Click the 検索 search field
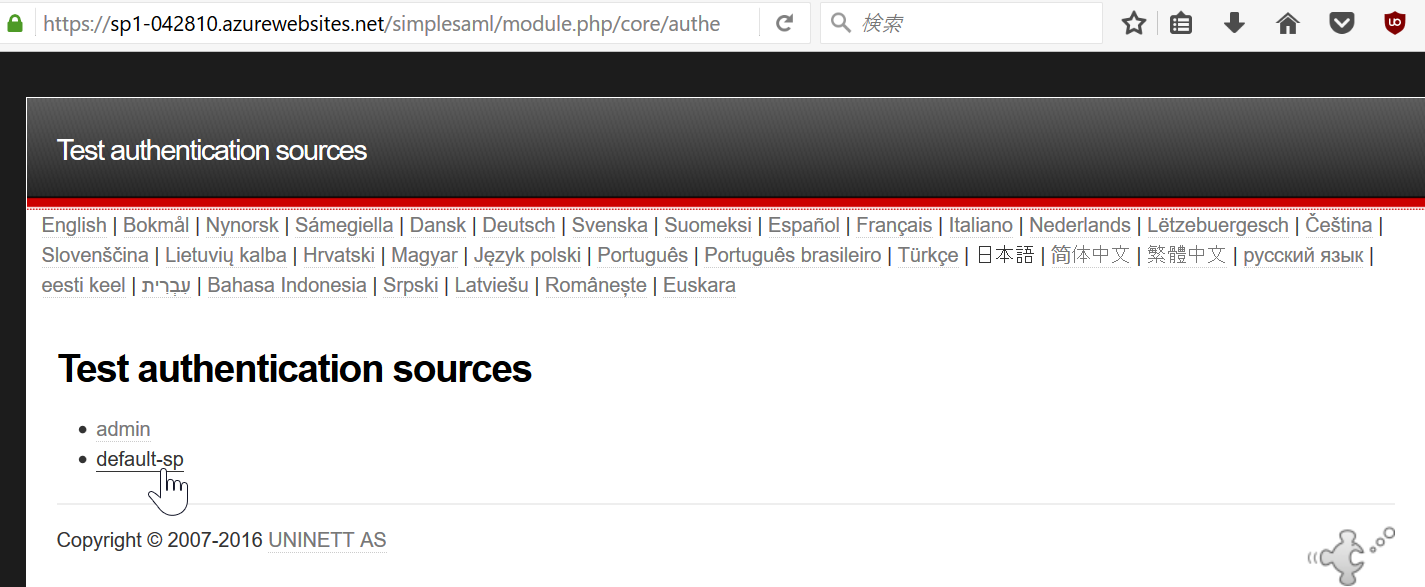Viewport: 1425px width, 587px height. (960, 22)
